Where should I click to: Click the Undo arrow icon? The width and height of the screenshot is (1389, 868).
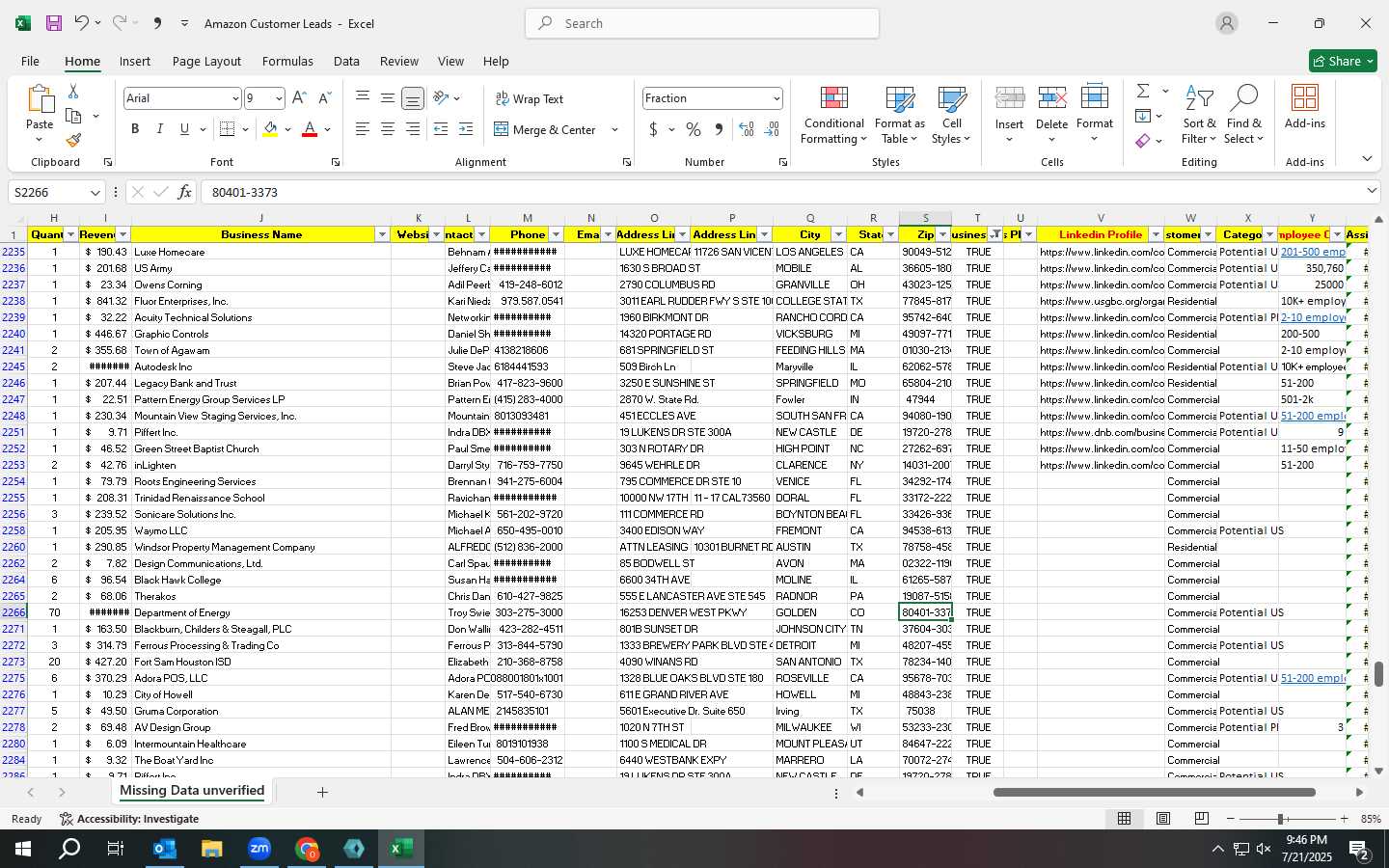[x=82, y=23]
